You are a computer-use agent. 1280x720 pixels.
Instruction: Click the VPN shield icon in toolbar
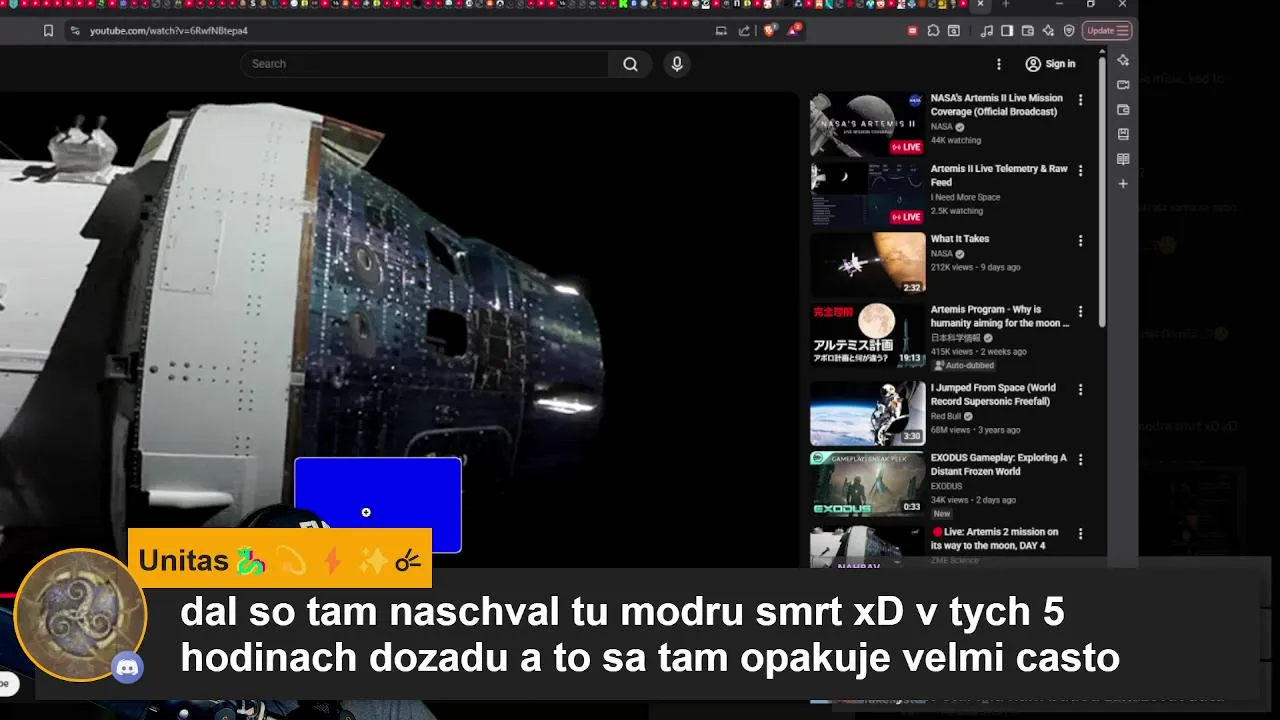(1069, 31)
